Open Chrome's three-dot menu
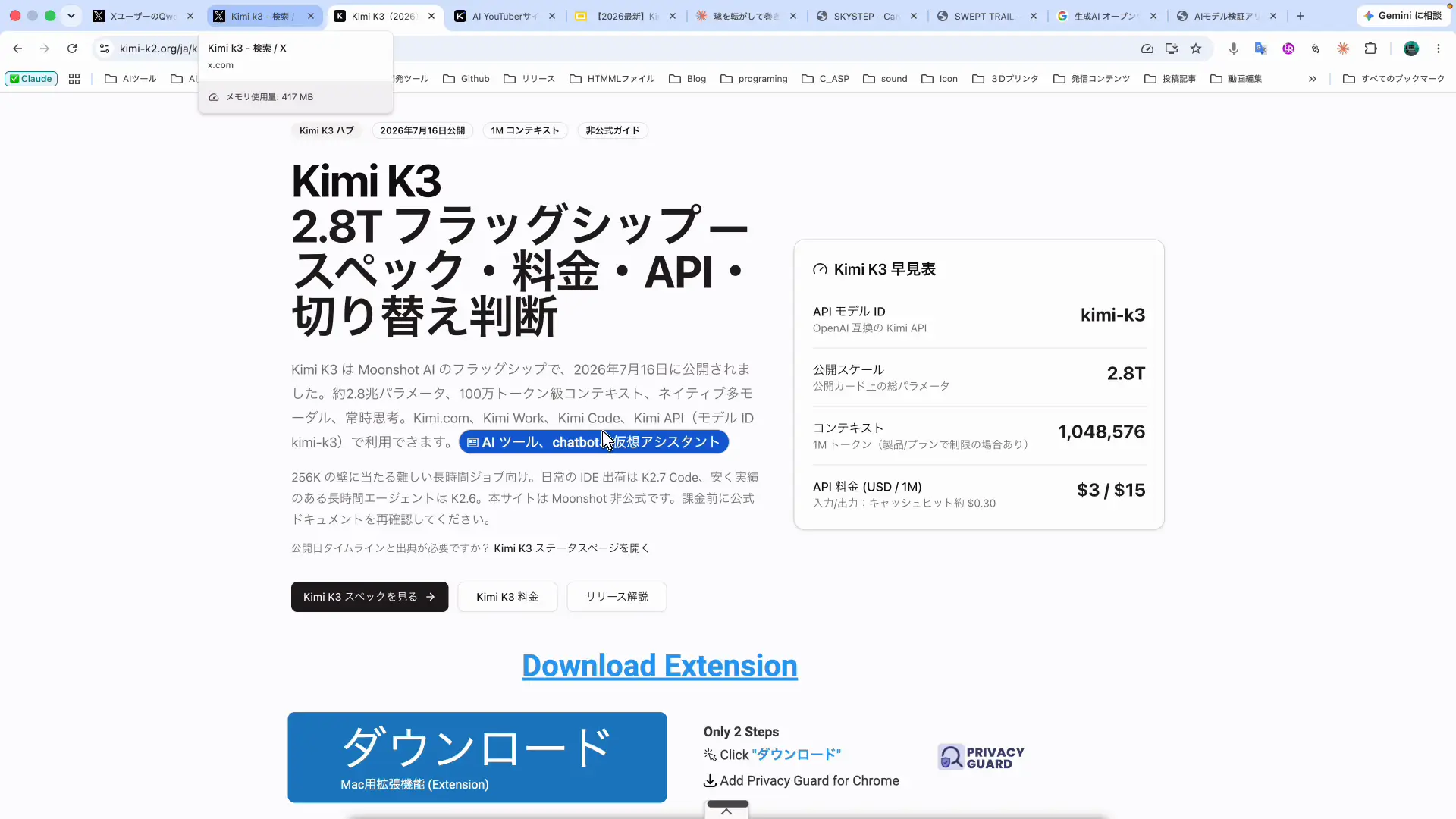This screenshot has height=819, width=1456. pyautogui.click(x=1439, y=49)
